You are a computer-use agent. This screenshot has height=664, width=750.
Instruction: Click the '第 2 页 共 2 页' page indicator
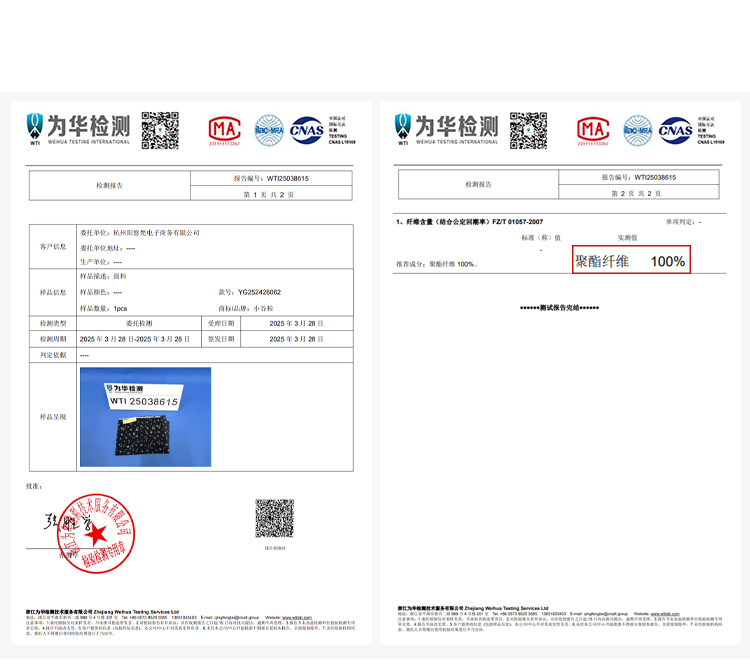(636, 194)
